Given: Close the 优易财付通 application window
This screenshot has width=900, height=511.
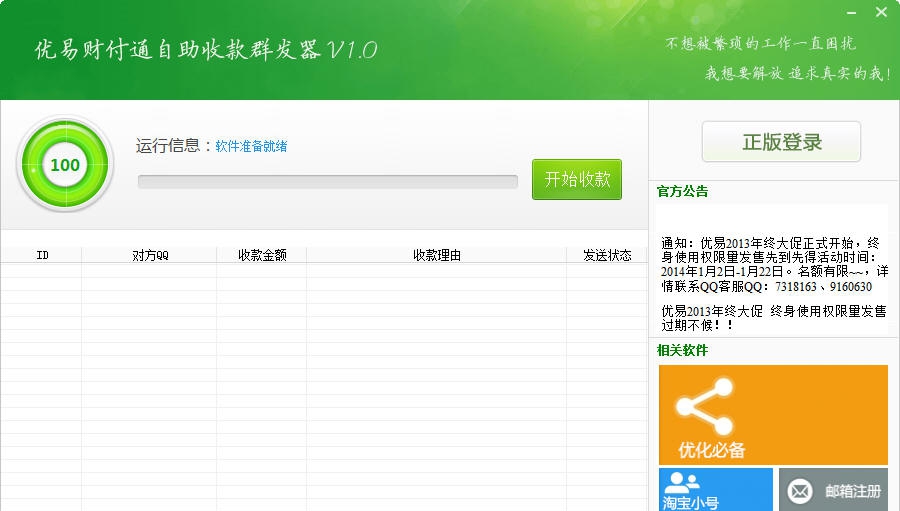Looking at the screenshot, I should coord(881,12).
